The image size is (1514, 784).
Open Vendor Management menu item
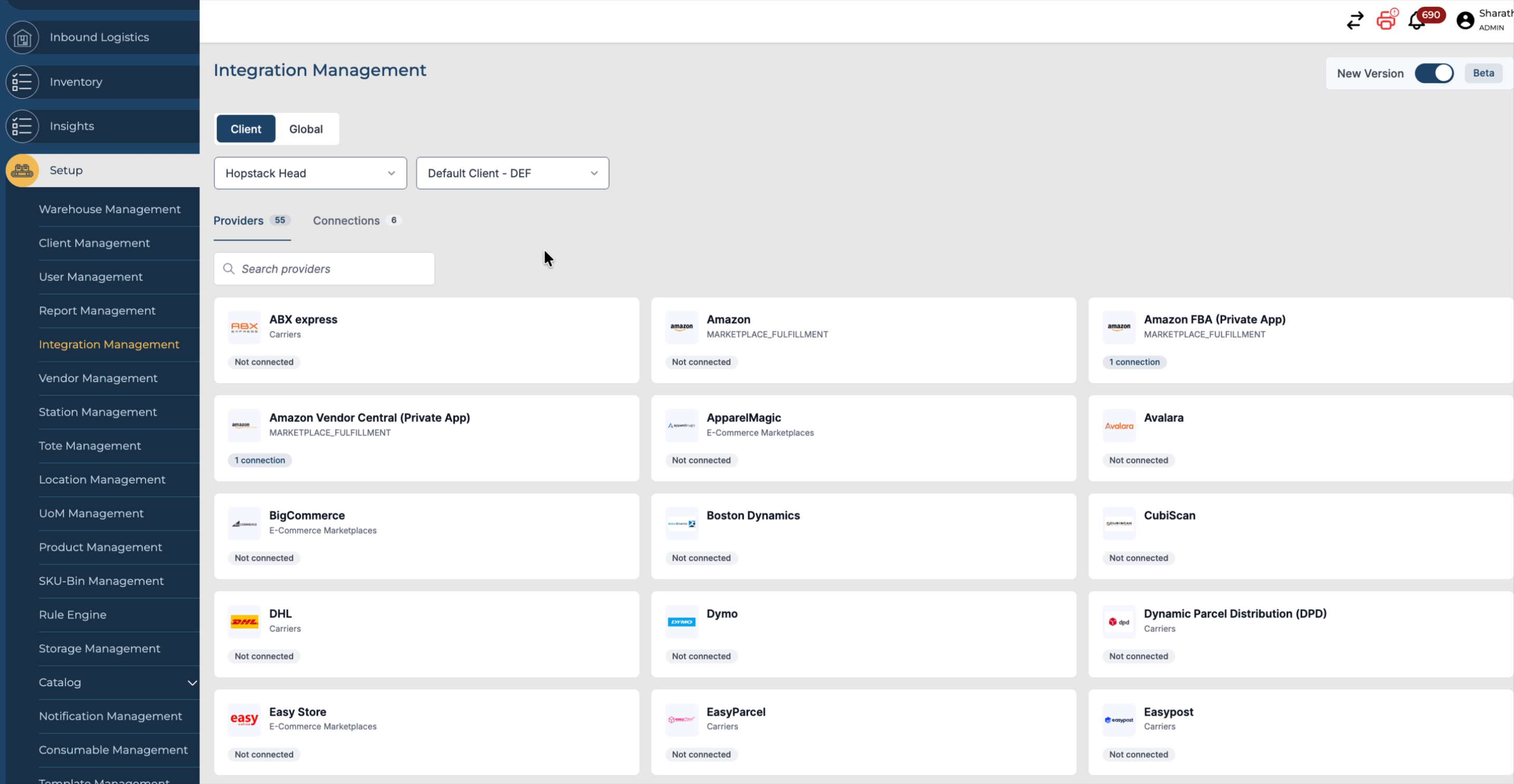pos(98,378)
